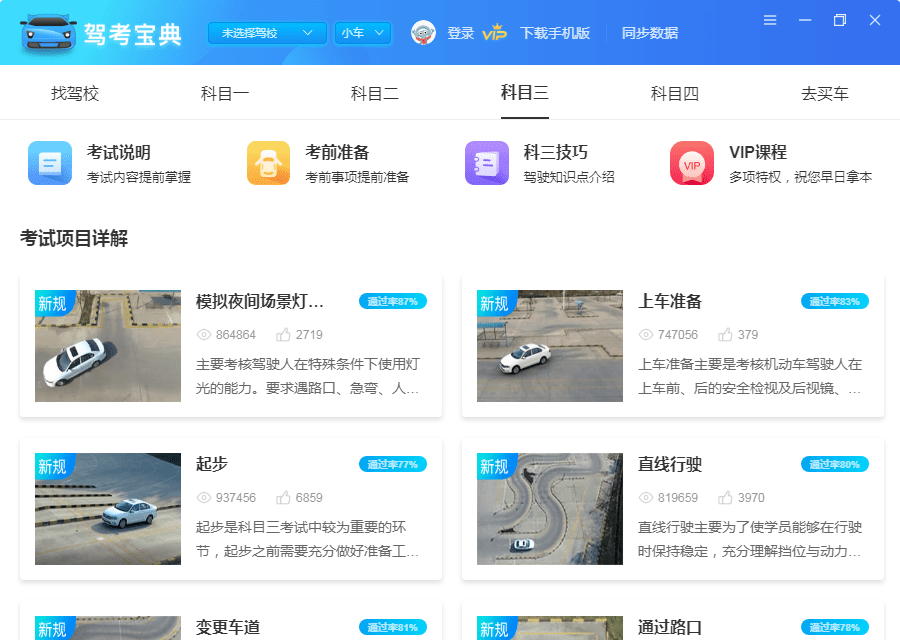Viewport: 900px width, 640px height.
Task: Click the thumbs-up icon beside 2719
Action: click(x=283, y=334)
